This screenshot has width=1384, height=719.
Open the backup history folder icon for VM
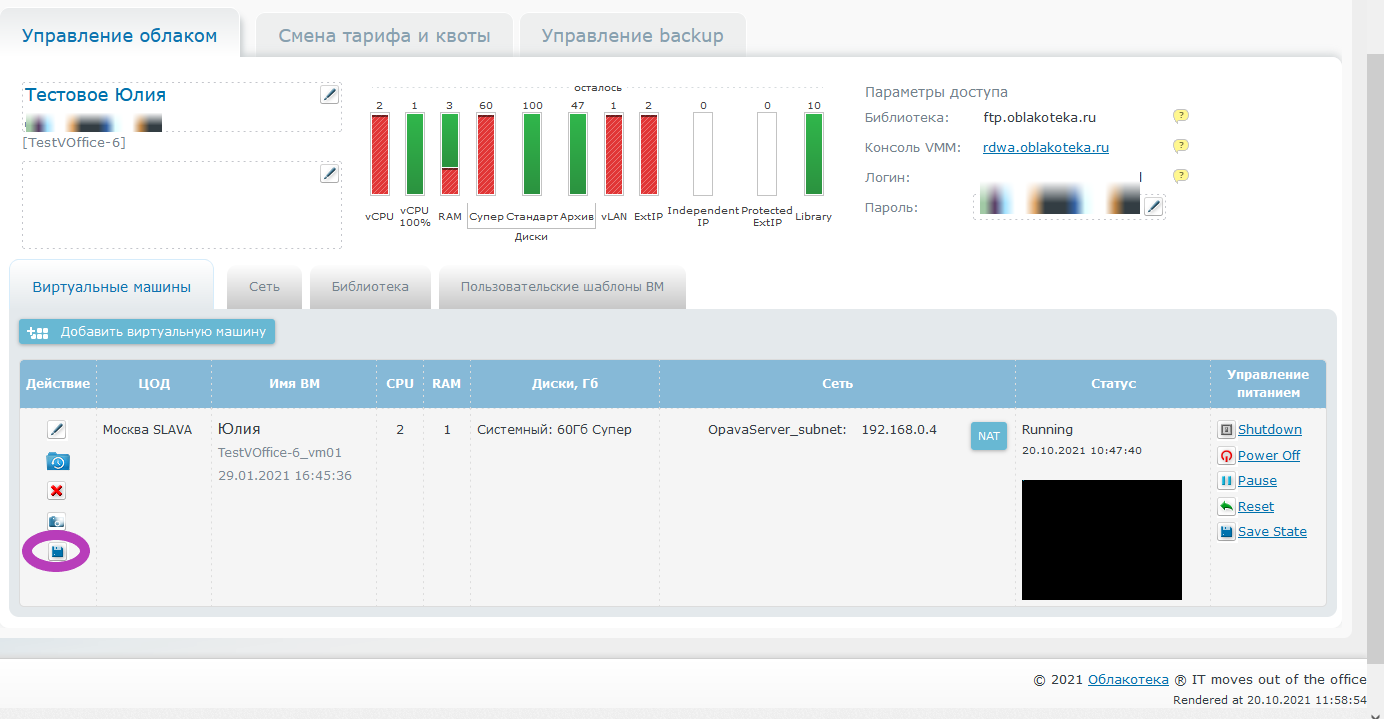point(57,461)
